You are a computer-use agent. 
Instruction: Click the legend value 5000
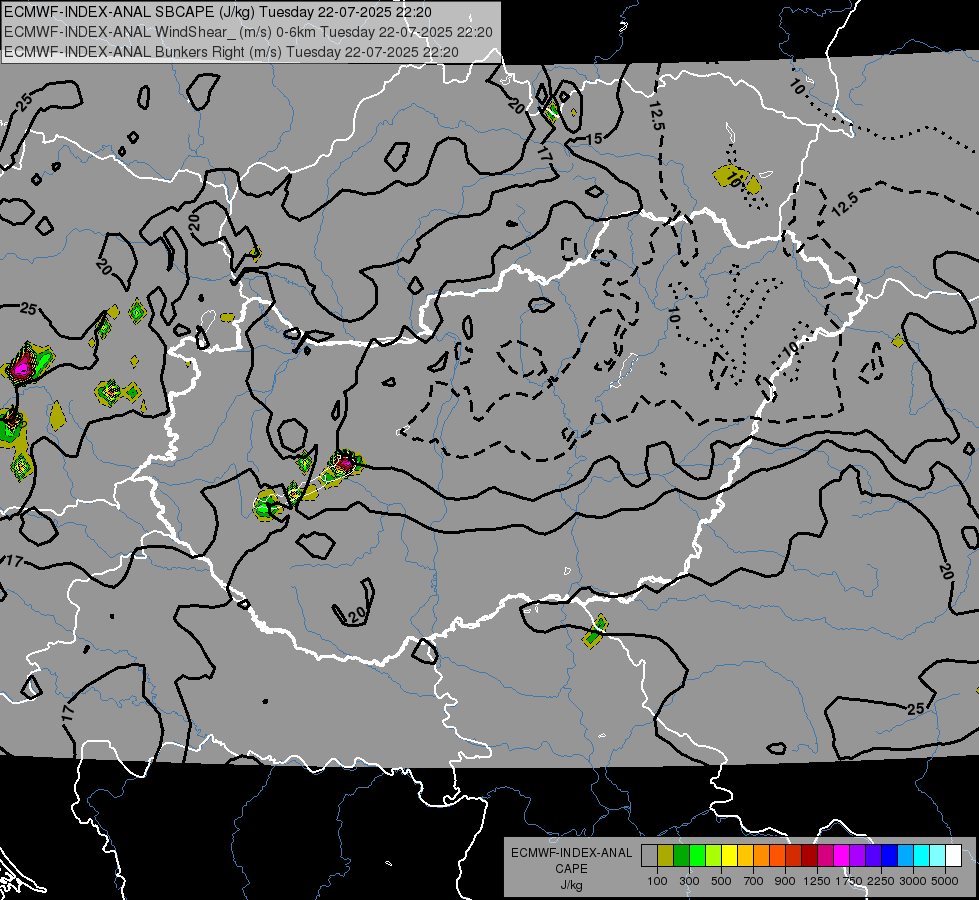(x=945, y=881)
